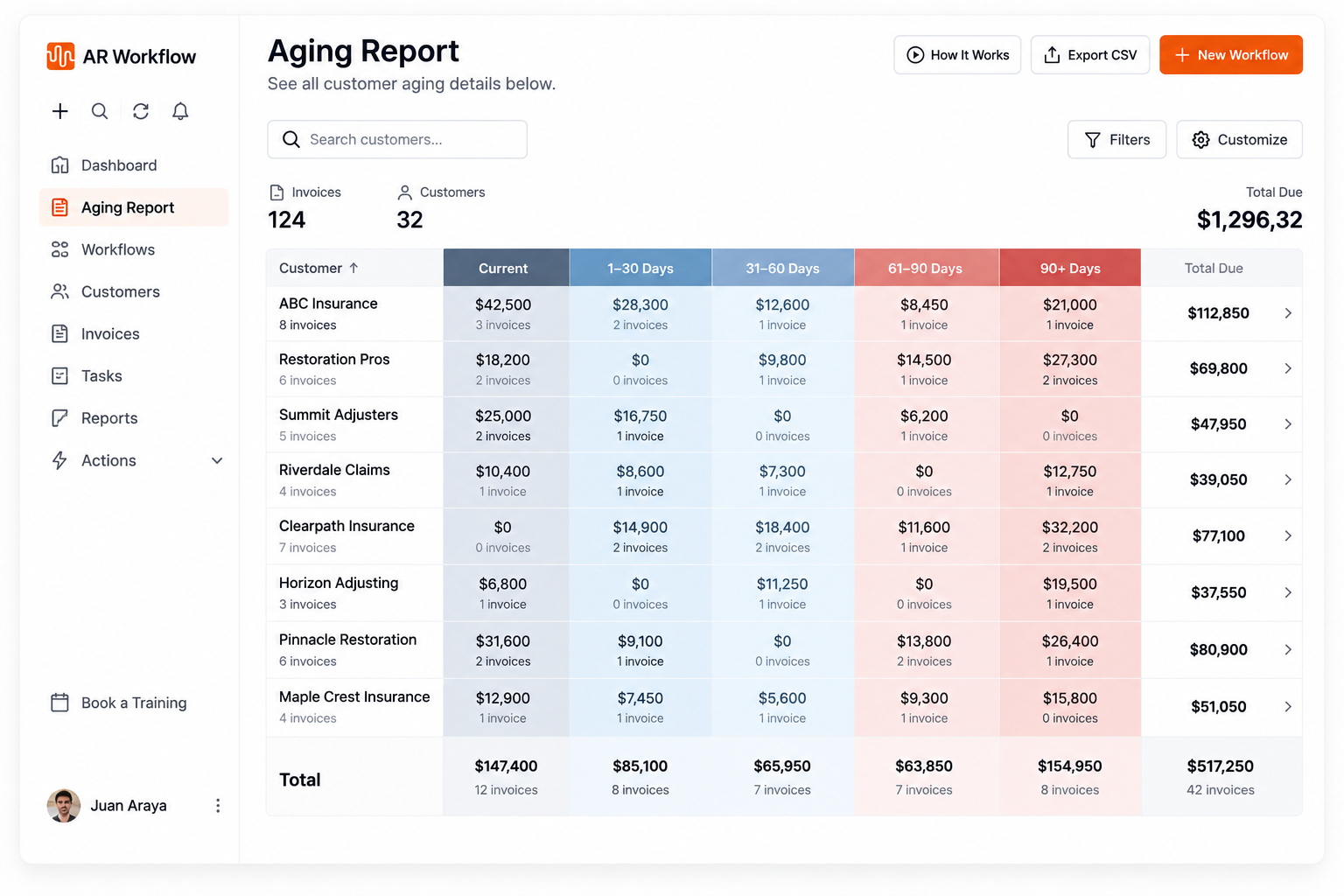
Task: Open the Filters button
Action: (x=1117, y=139)
